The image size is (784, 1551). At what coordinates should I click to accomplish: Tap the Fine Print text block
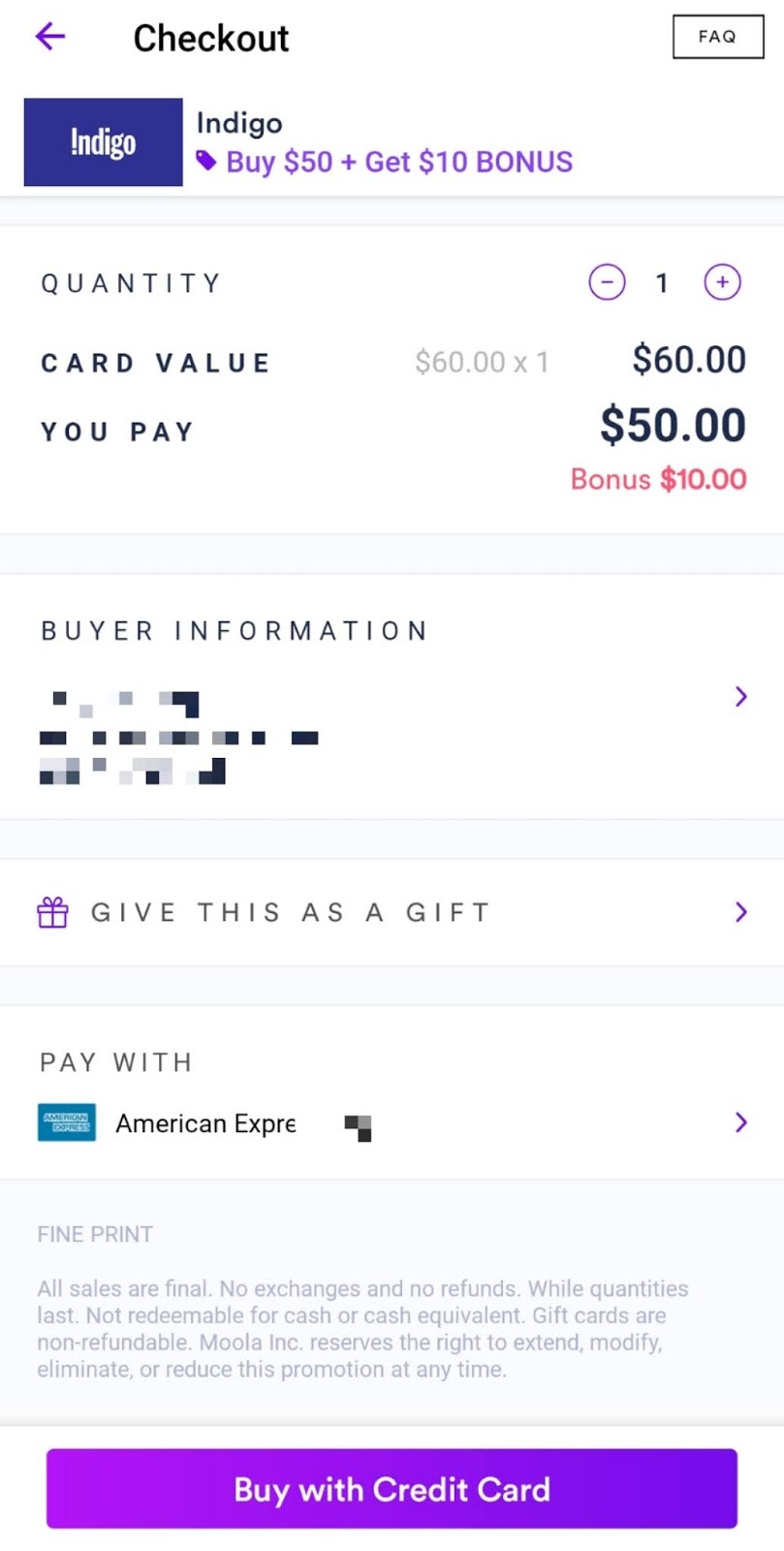pos(362,1328)
